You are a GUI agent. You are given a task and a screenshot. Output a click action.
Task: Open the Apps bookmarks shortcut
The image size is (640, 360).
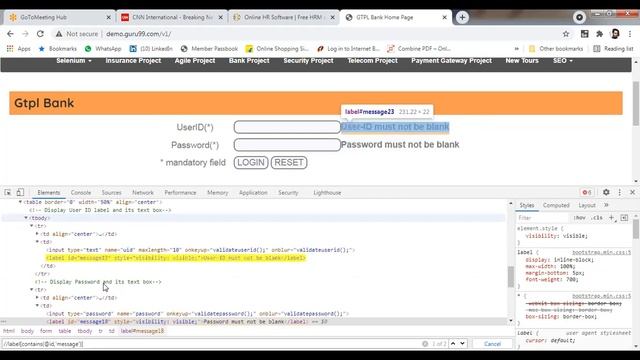18,49
